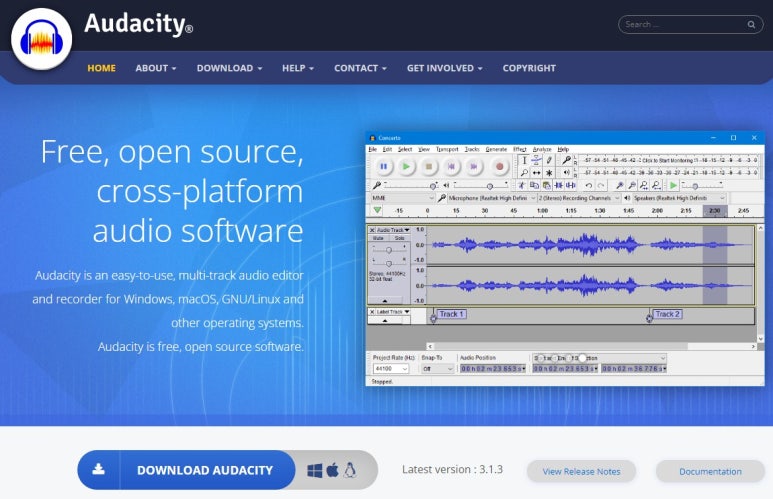Click the recording meter microphone icon

[x=566, y=160]
